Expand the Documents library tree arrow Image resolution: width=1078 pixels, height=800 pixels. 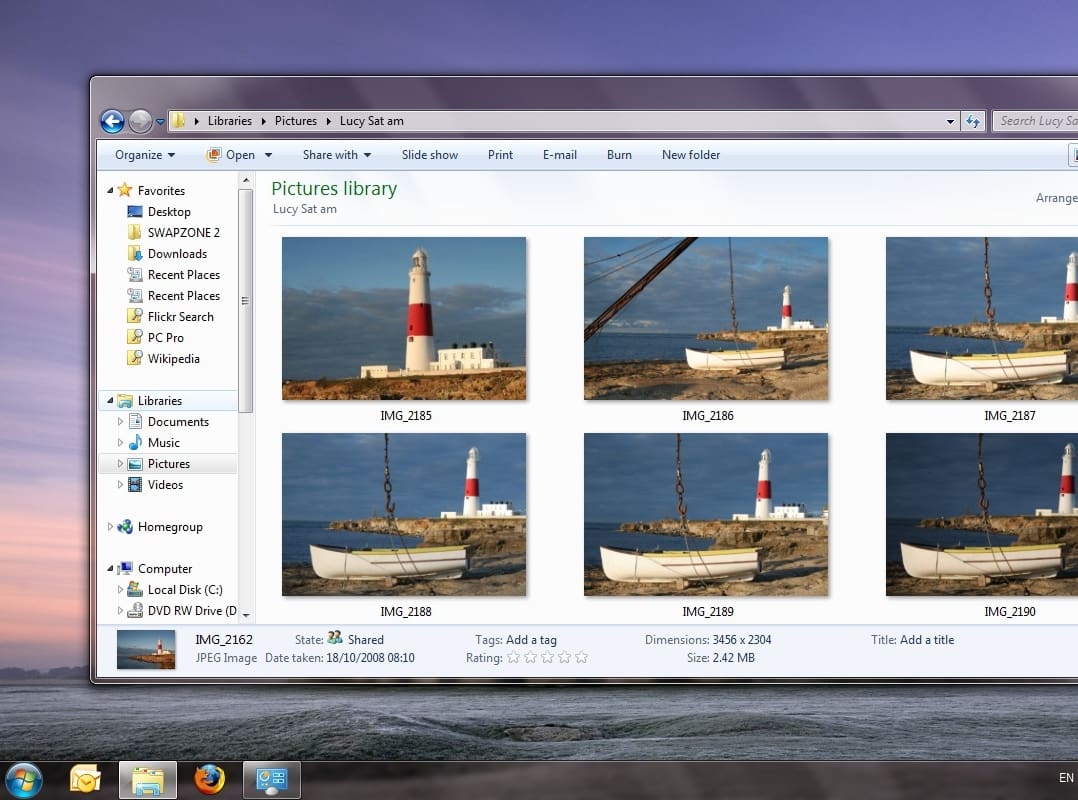(121, 422)
